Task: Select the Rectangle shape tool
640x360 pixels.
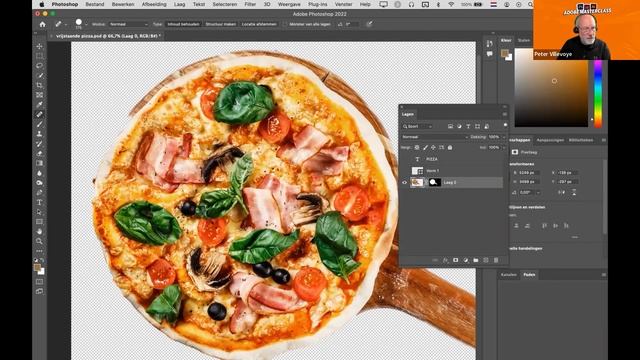Action: 40,222
